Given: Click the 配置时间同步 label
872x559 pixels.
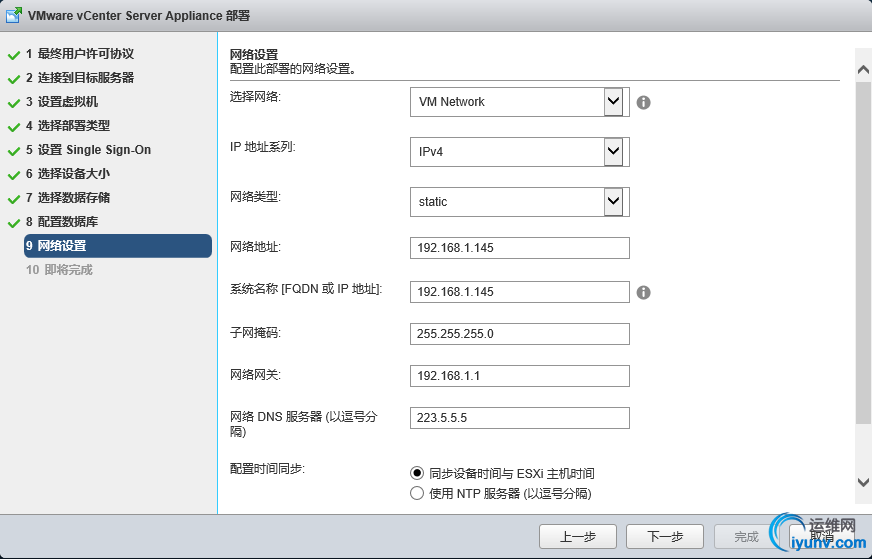Looking at the screenshot, I should point(267,469).
